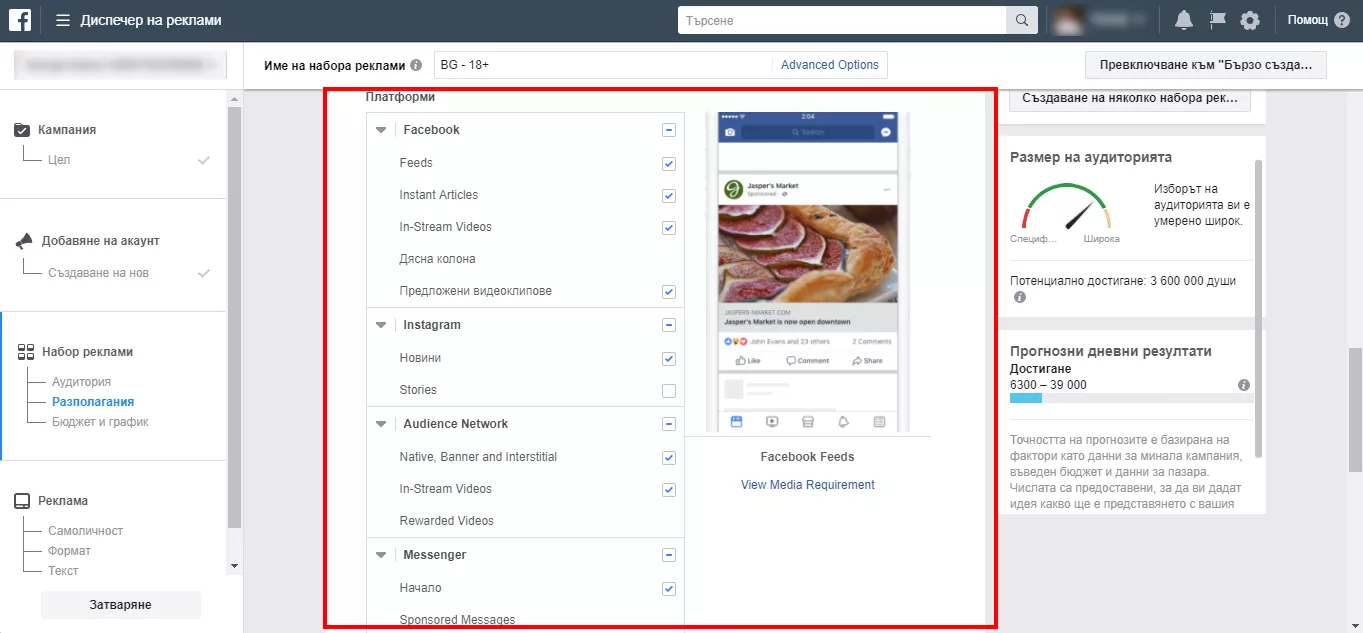Enable Instagram Stories checkbox

coord(669,391)
